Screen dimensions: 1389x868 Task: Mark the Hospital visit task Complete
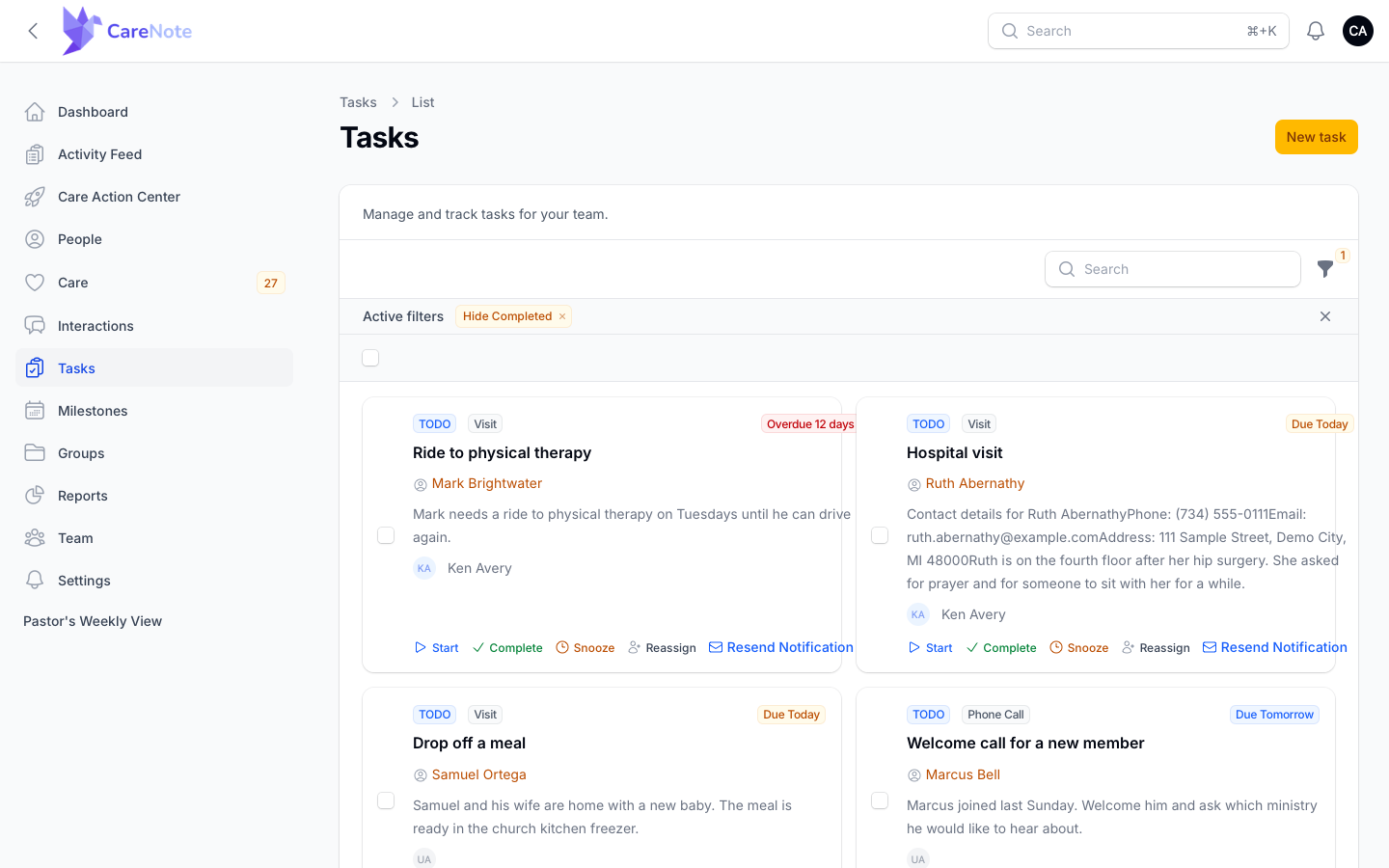[x=1001, y=648]
